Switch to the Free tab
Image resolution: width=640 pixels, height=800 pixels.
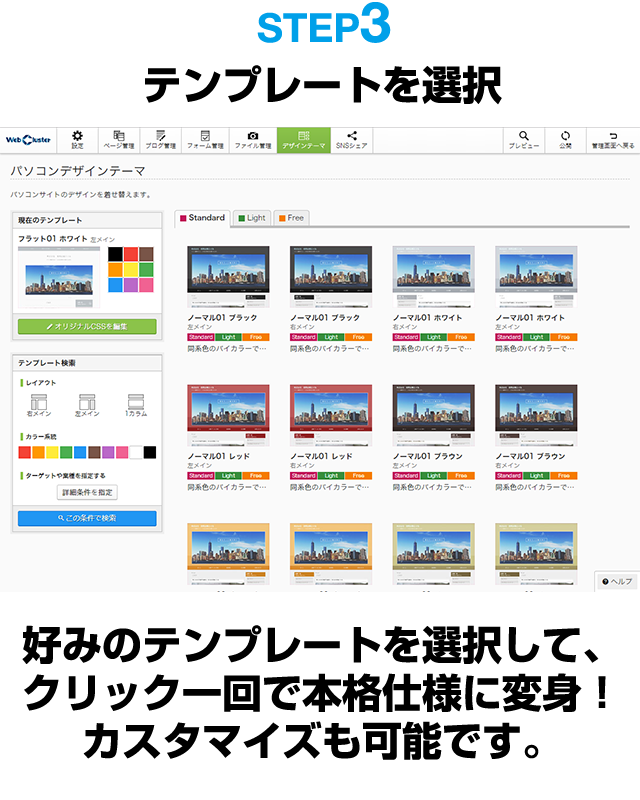[x=291, y=217]
